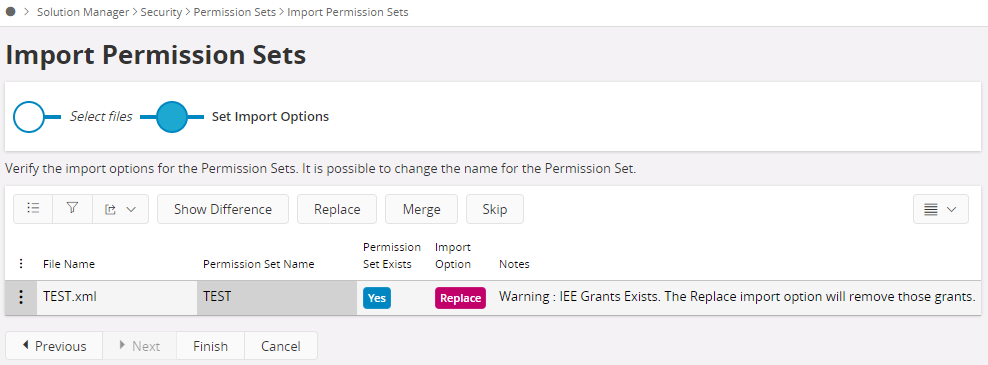The width and height of the screenshot is (988, 365).
Task: Open the Security breadcrumb link
Action: click(161, 12)
